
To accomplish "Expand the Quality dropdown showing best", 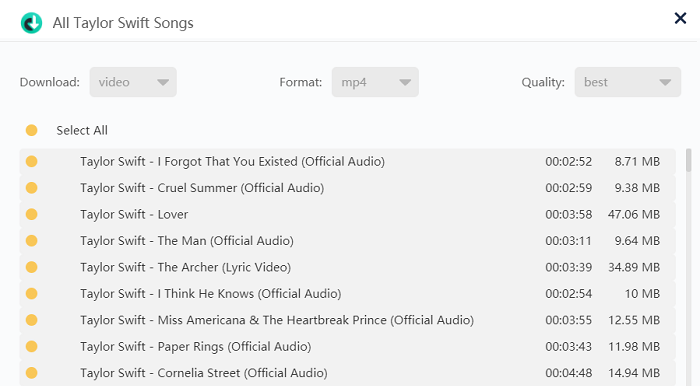I will 628,82.
